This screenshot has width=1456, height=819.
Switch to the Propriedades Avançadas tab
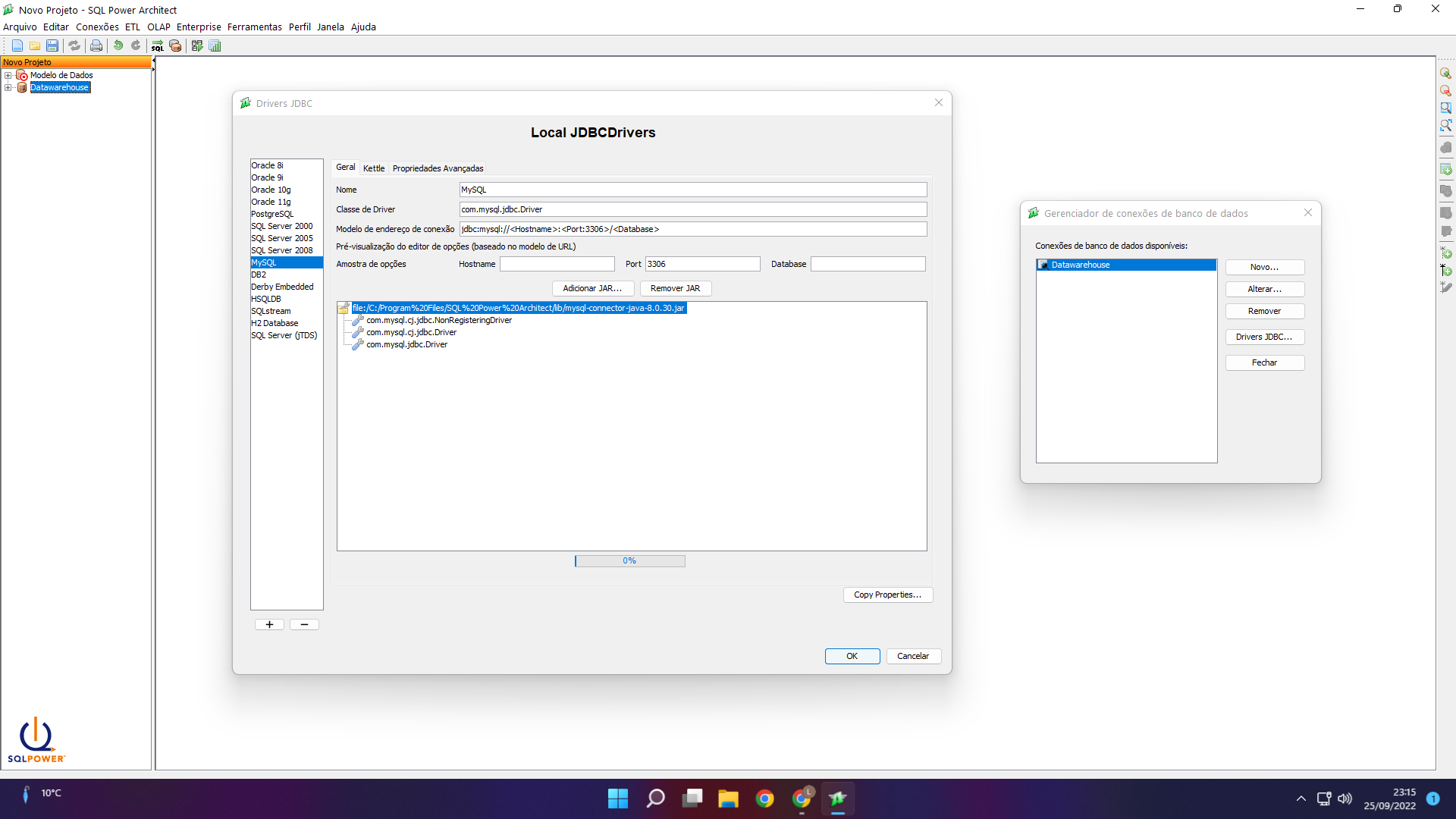click(x=438, y=168)
